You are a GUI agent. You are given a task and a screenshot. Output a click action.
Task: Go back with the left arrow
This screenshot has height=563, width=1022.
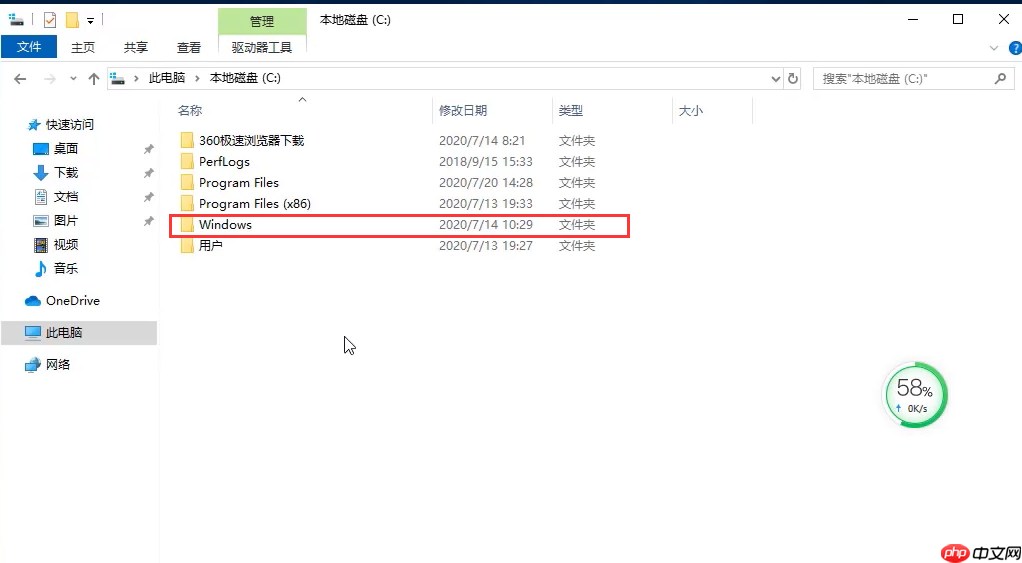point(20,79)
